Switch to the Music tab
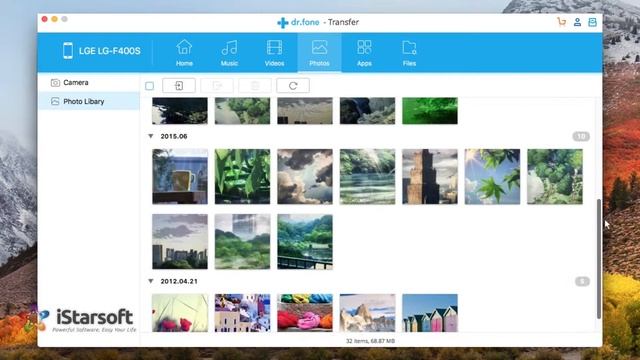This screenshot has width=640, height=360. pyautogui.click(x=229, y=53)
